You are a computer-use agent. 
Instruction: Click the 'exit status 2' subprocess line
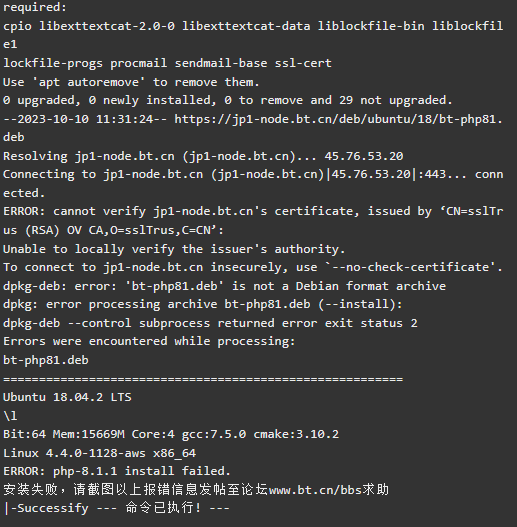pos(210,323)
